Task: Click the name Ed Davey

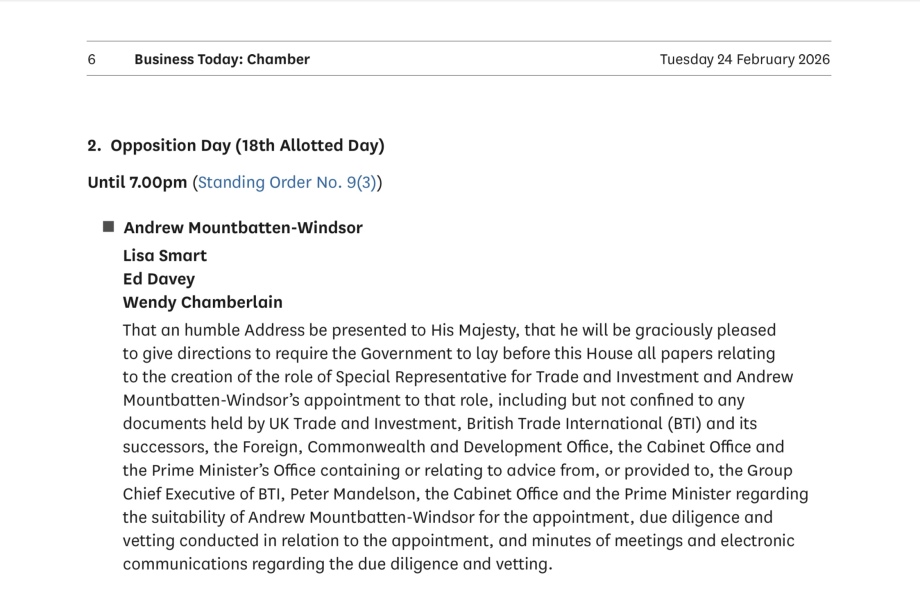Action: pyautogui.click(x=159, y=279)
